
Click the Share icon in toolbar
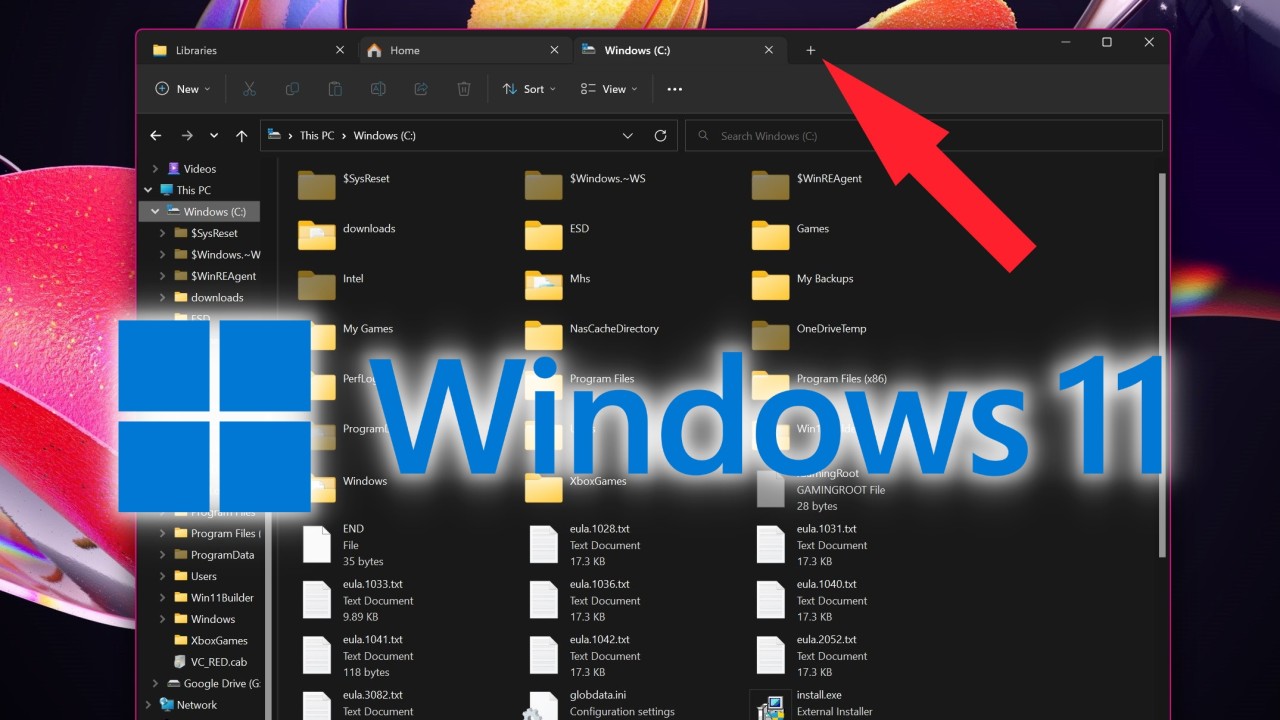[421, 89]
